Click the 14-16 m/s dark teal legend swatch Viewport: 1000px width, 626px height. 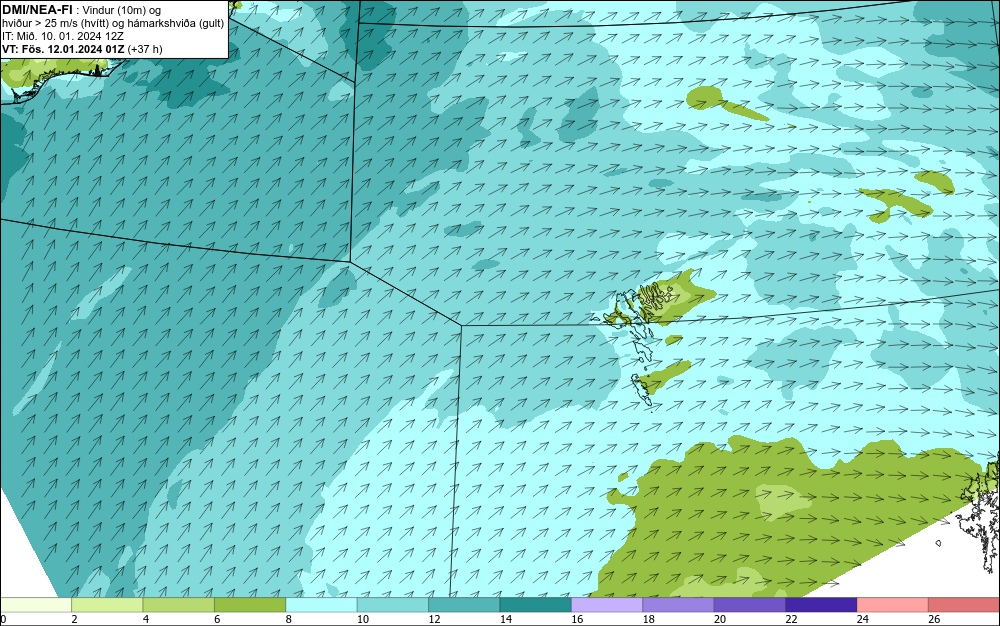pyautogui.click(x=536, y=605)
